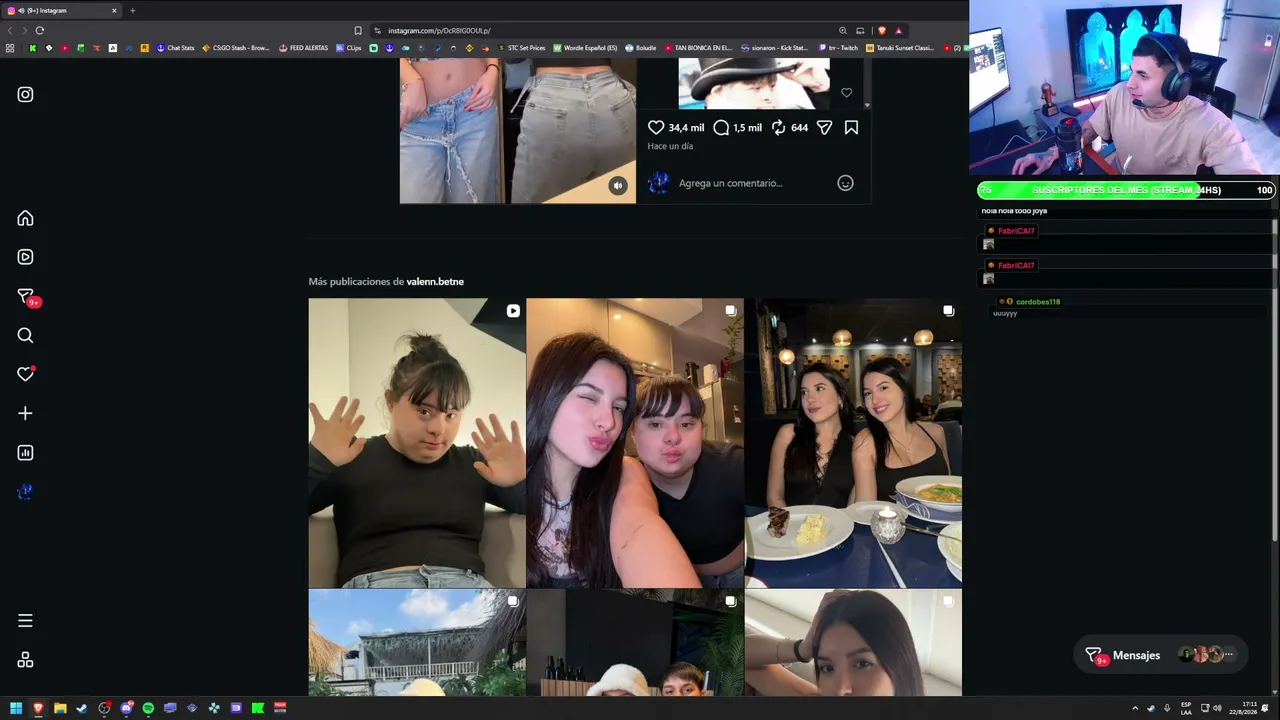Open a new browser tab
Screen dimensions: 1280x720
[132, 11]
